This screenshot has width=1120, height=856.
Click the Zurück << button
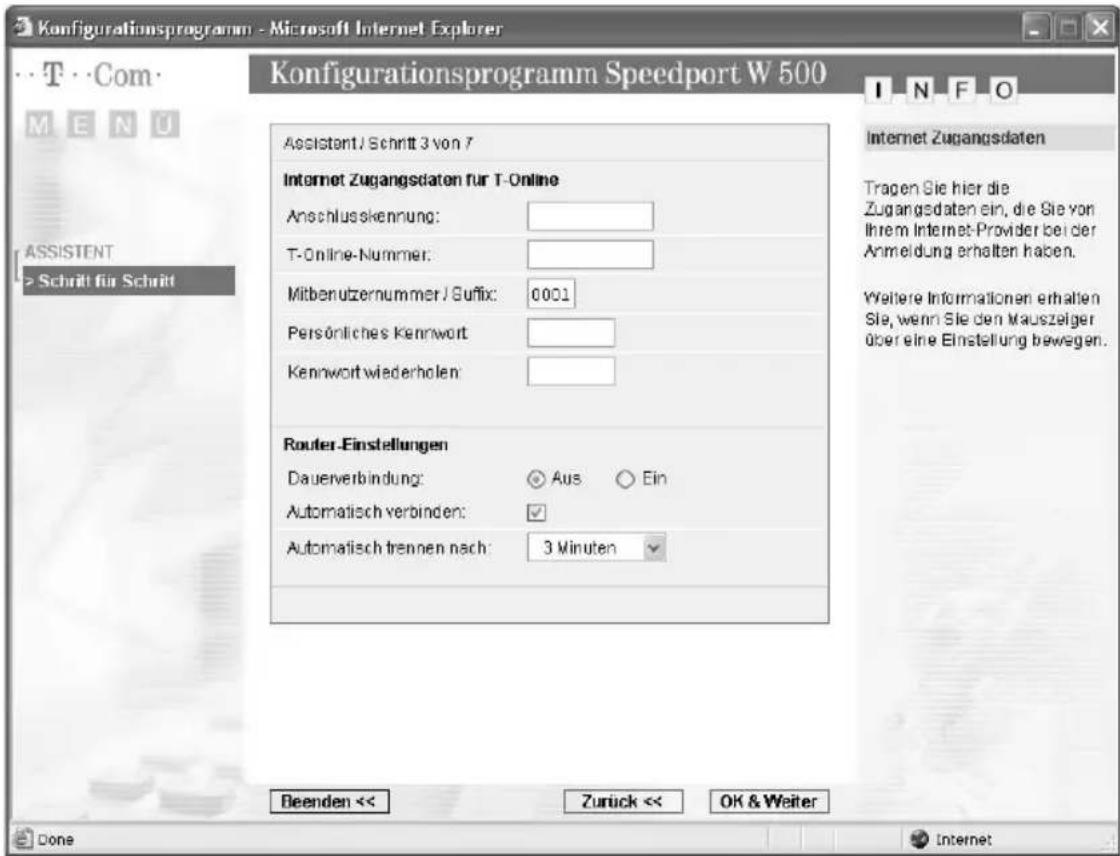point(623,802)
